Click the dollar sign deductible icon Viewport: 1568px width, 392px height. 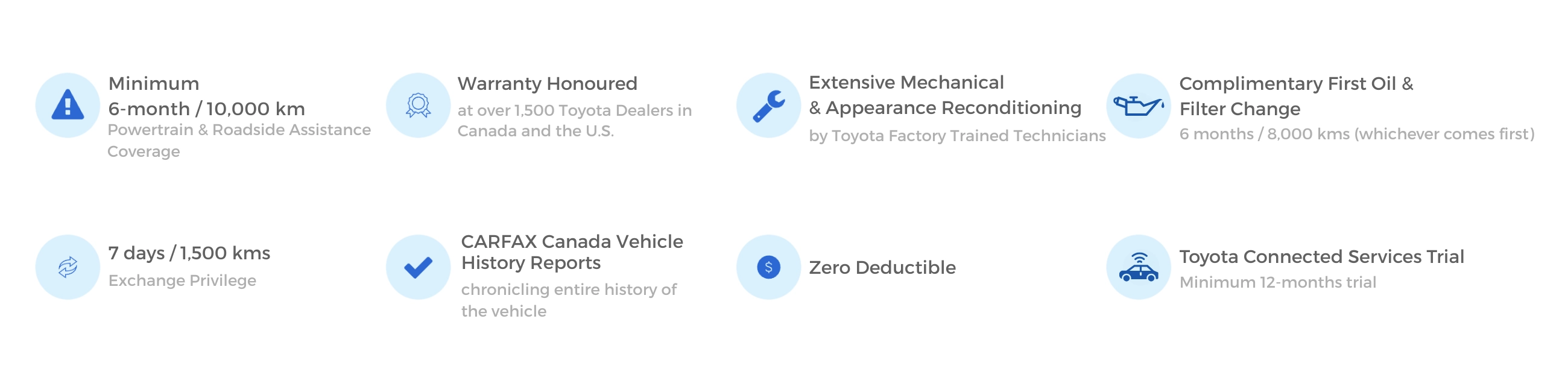pos(769,267)
